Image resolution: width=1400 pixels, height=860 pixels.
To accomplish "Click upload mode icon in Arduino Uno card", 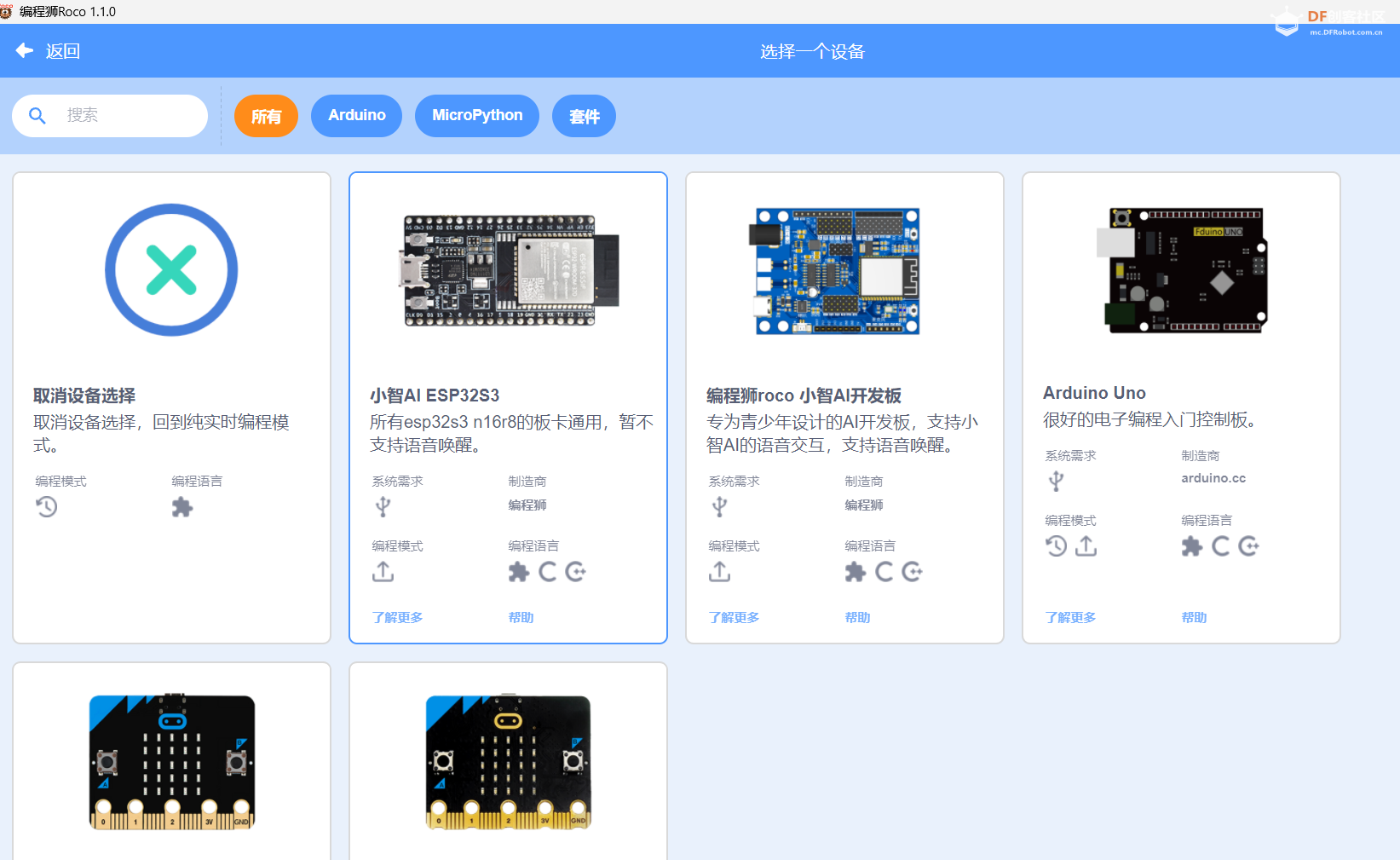I will [x=1086, y=546].
